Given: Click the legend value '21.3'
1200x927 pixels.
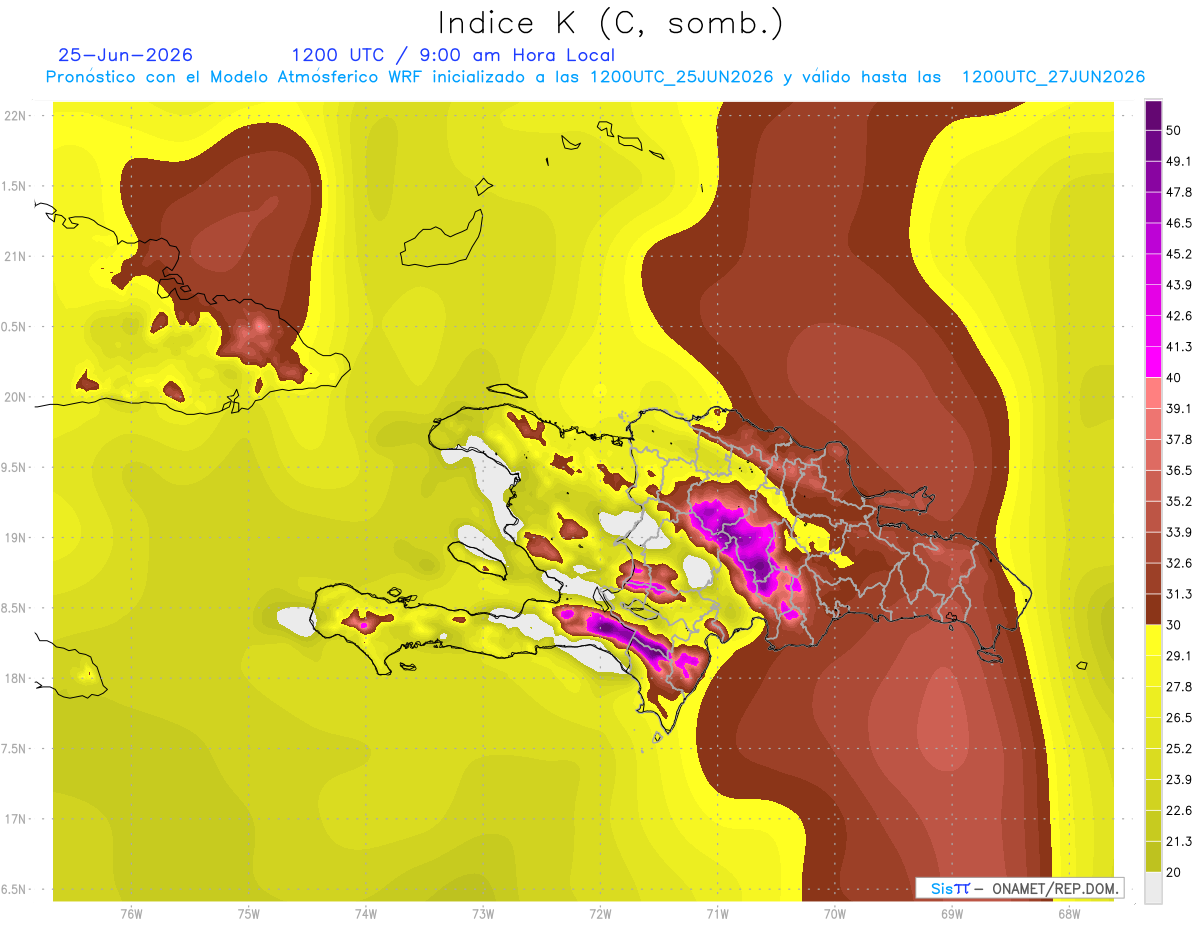Looking at the screenshot, I should click(1178, 842).
